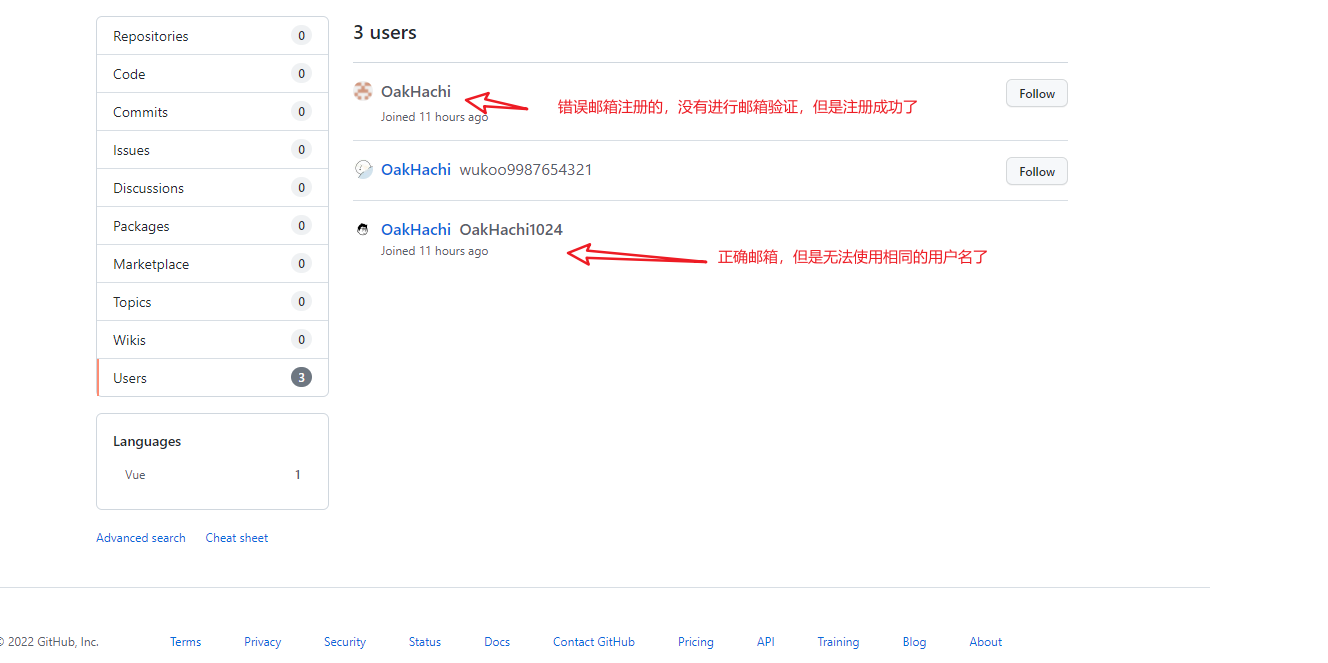Filter results by Vue language
This screenshot has width=1328, height=663.
[212, 475]
